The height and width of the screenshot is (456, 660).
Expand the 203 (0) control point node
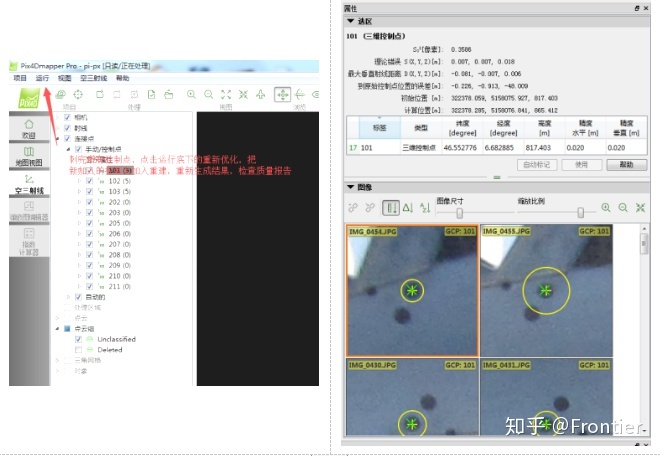pyautogui.click(x=79, y=212)
